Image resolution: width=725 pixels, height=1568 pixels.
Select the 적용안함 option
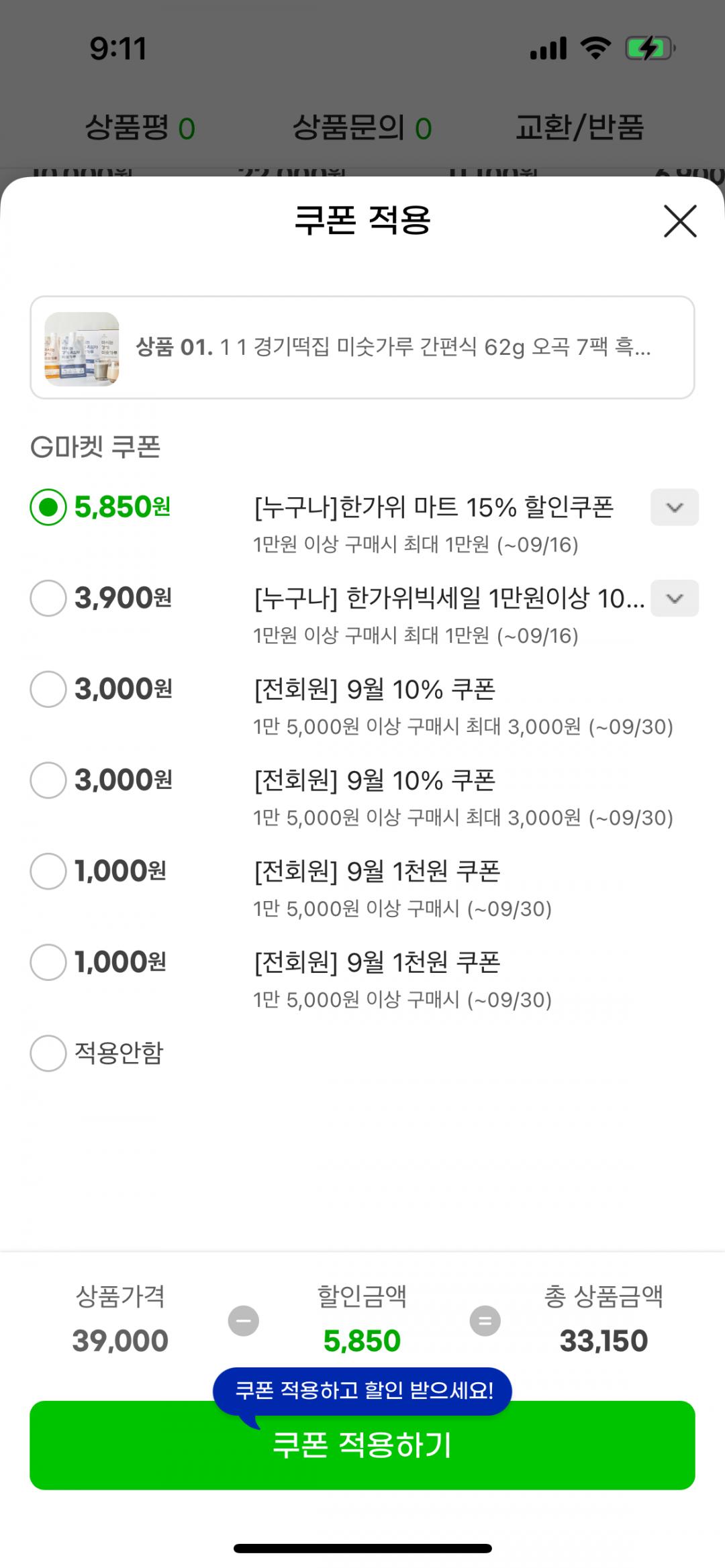point(48,1053)
